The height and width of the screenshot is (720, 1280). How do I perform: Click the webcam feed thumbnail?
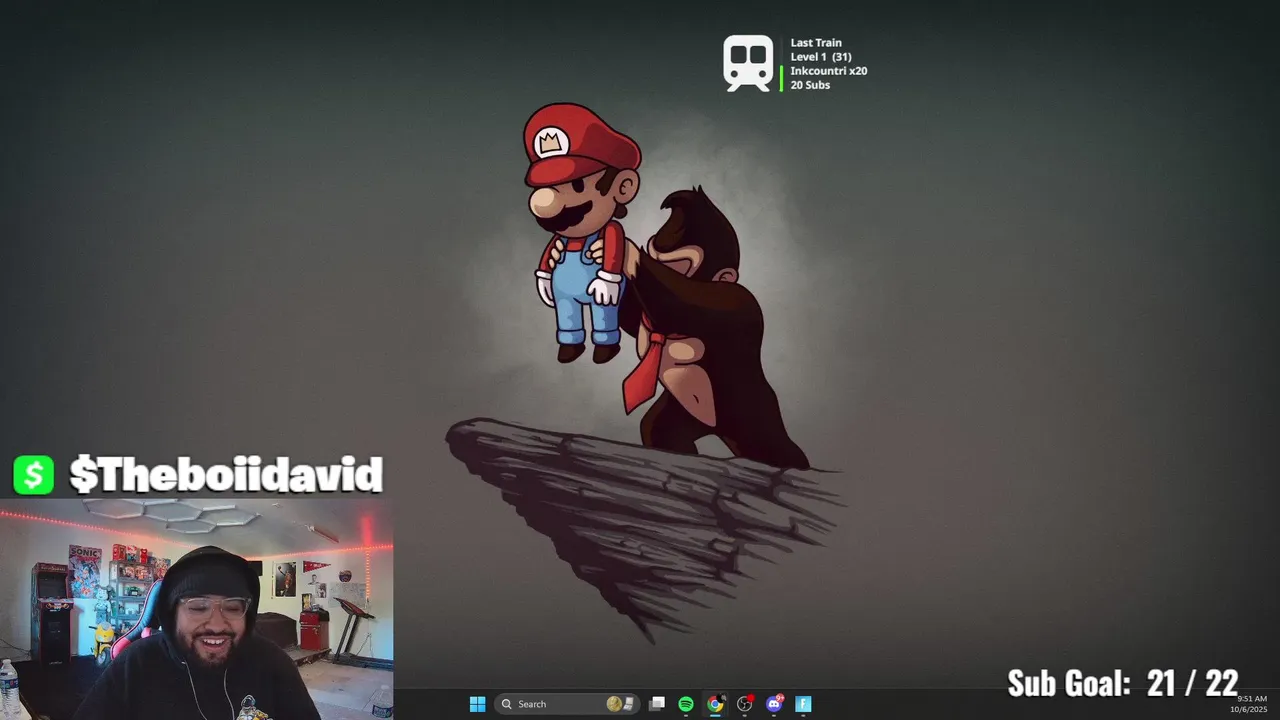pos(197,609)
